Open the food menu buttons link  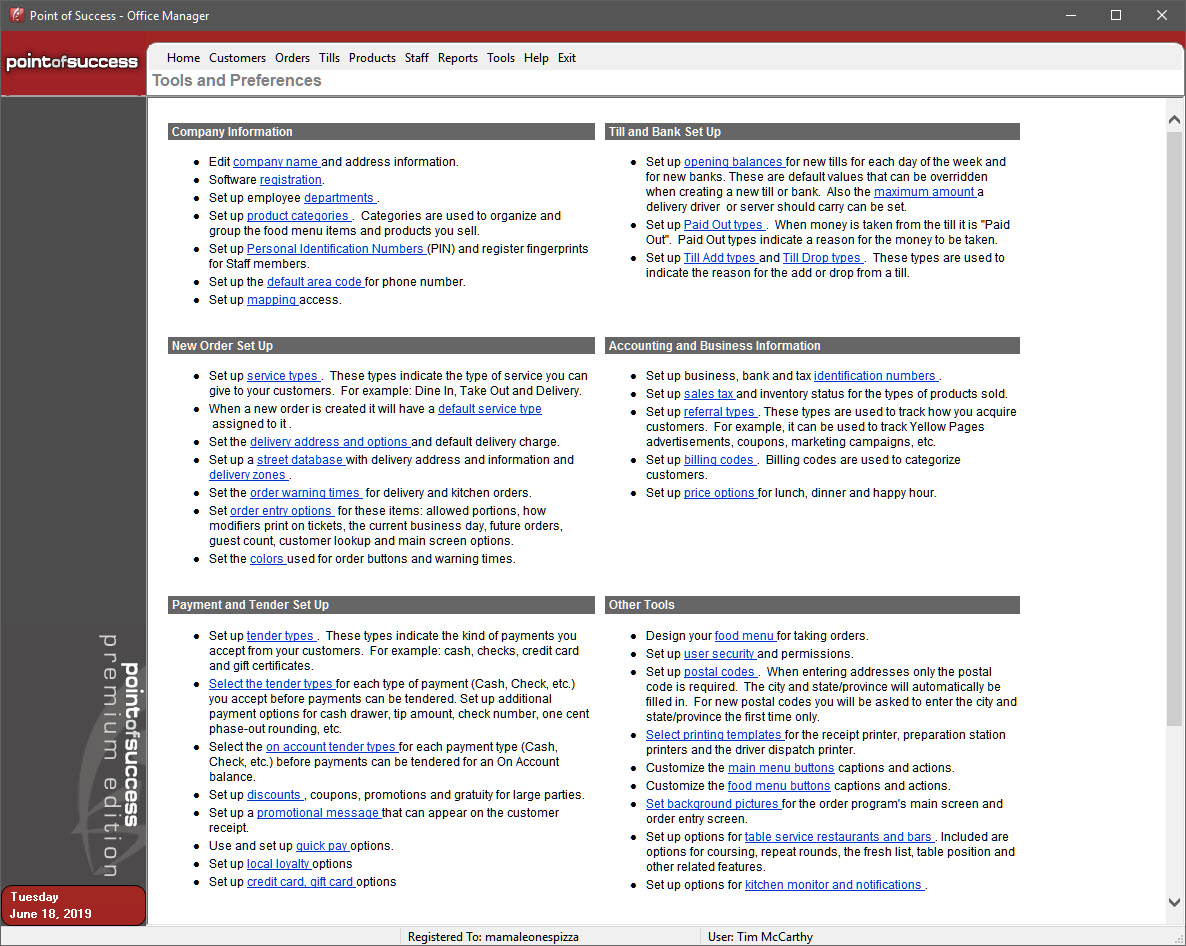click(x=778, y=786)
